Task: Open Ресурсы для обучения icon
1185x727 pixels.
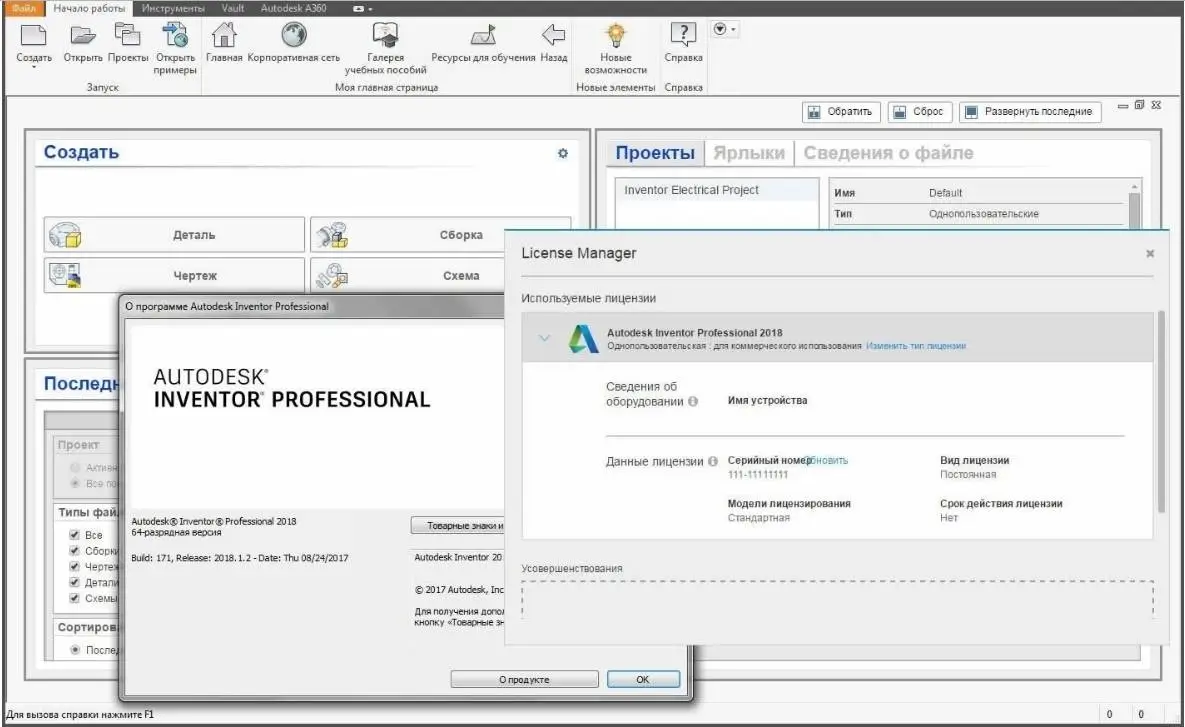Action: [483, 36]
